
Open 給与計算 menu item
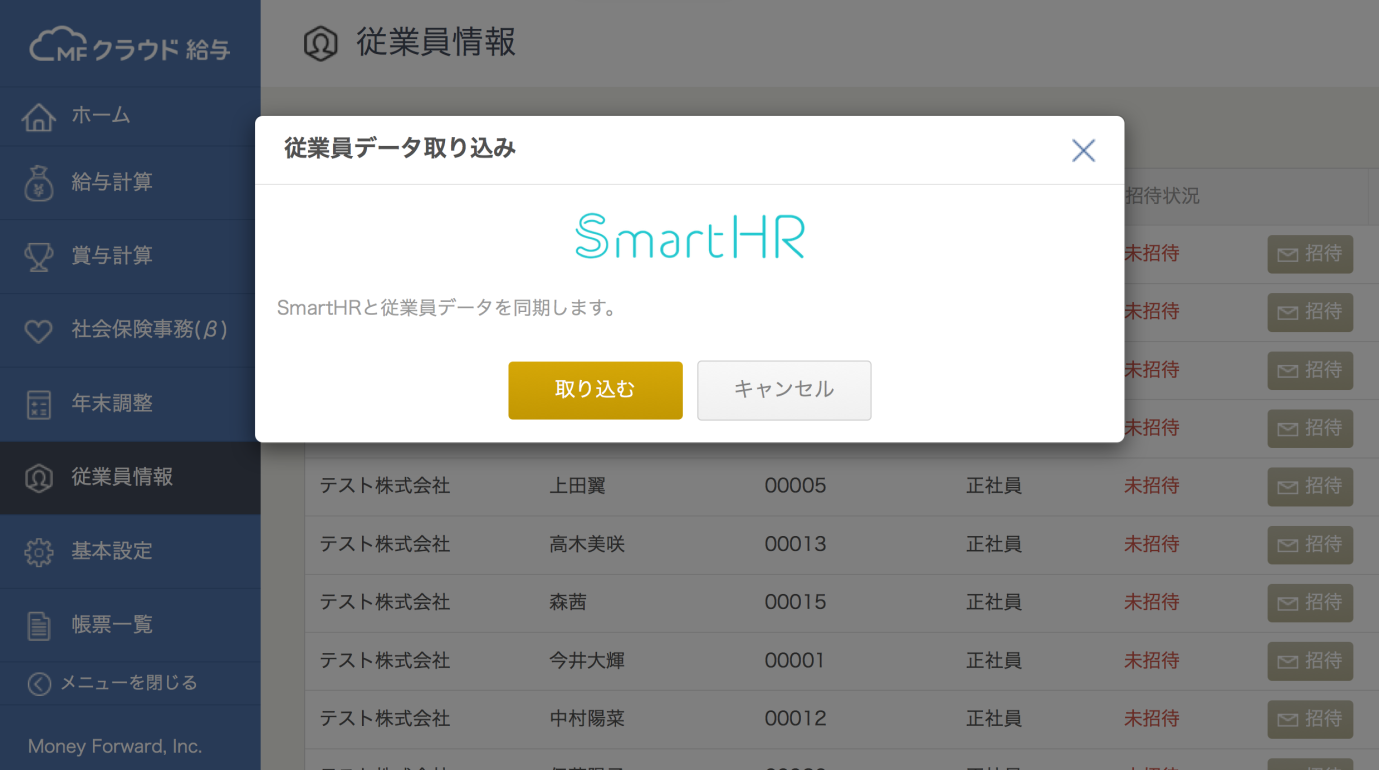130,183
